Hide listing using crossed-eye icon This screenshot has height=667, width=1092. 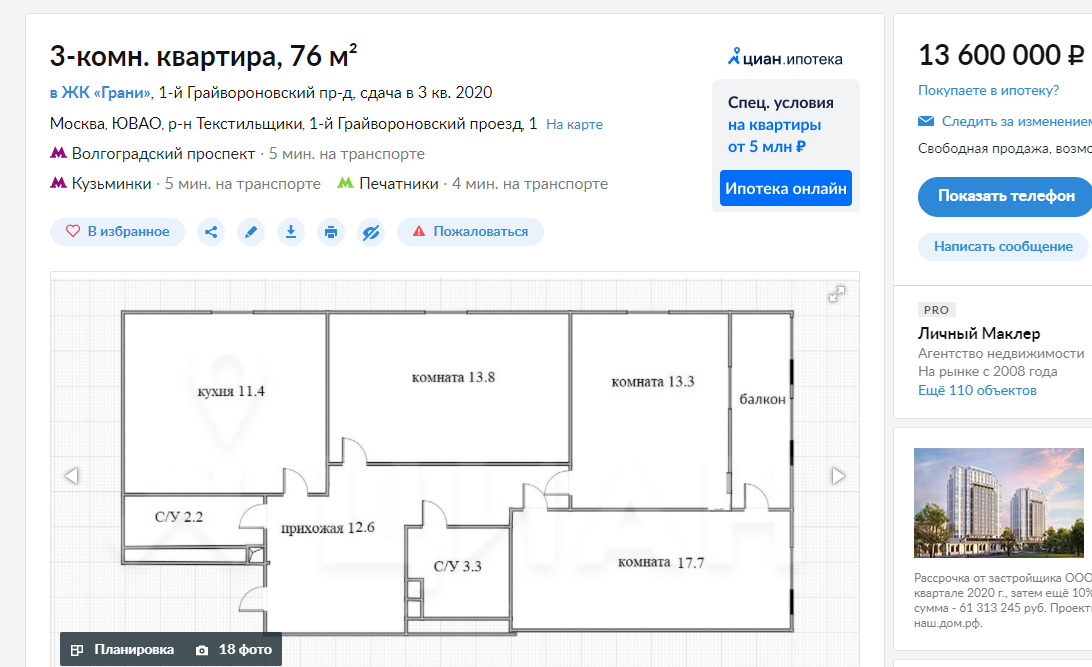pyautogui.click(x=371, y=232)
